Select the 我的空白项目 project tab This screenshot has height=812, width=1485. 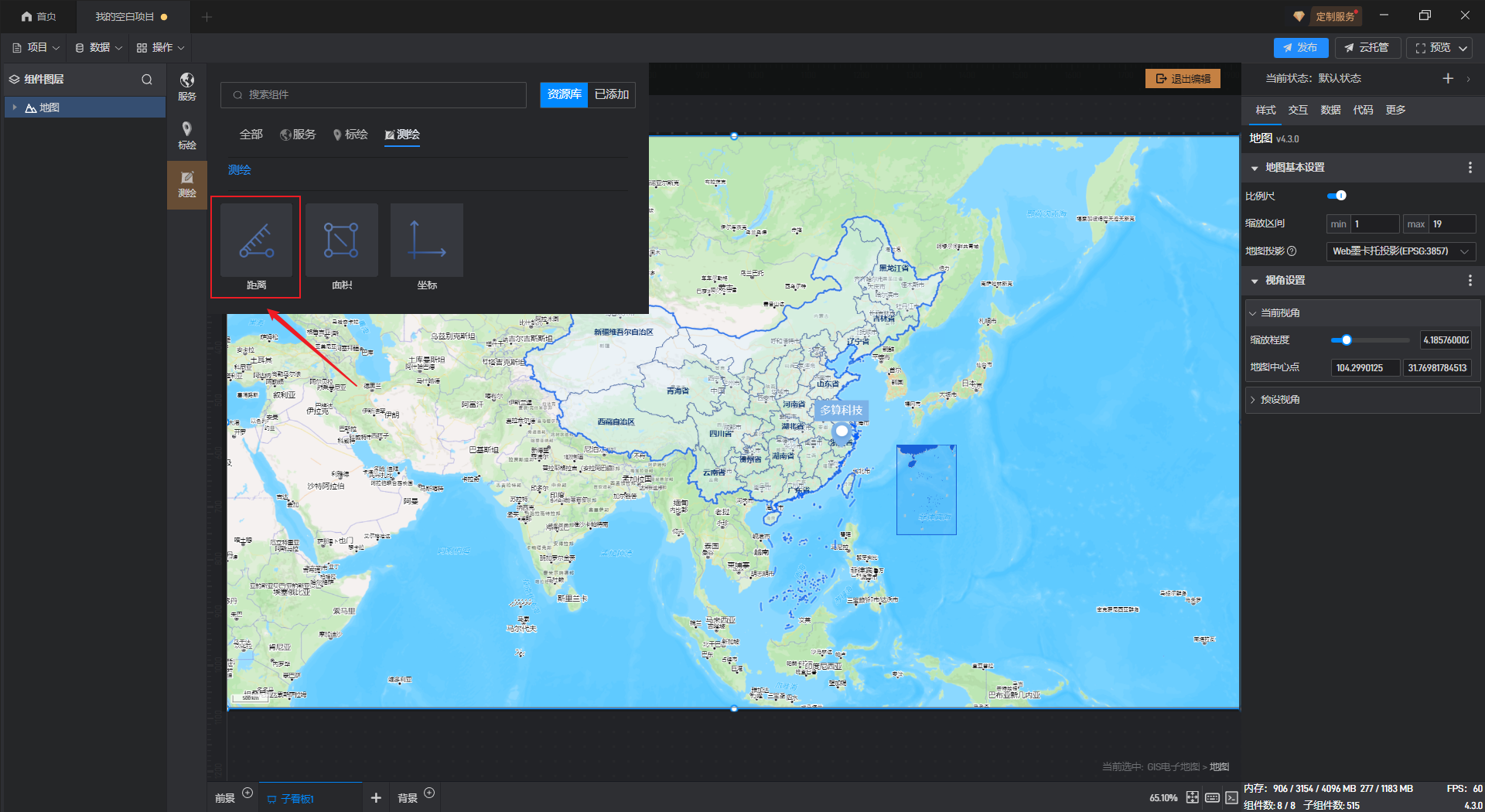click(131, 16)
